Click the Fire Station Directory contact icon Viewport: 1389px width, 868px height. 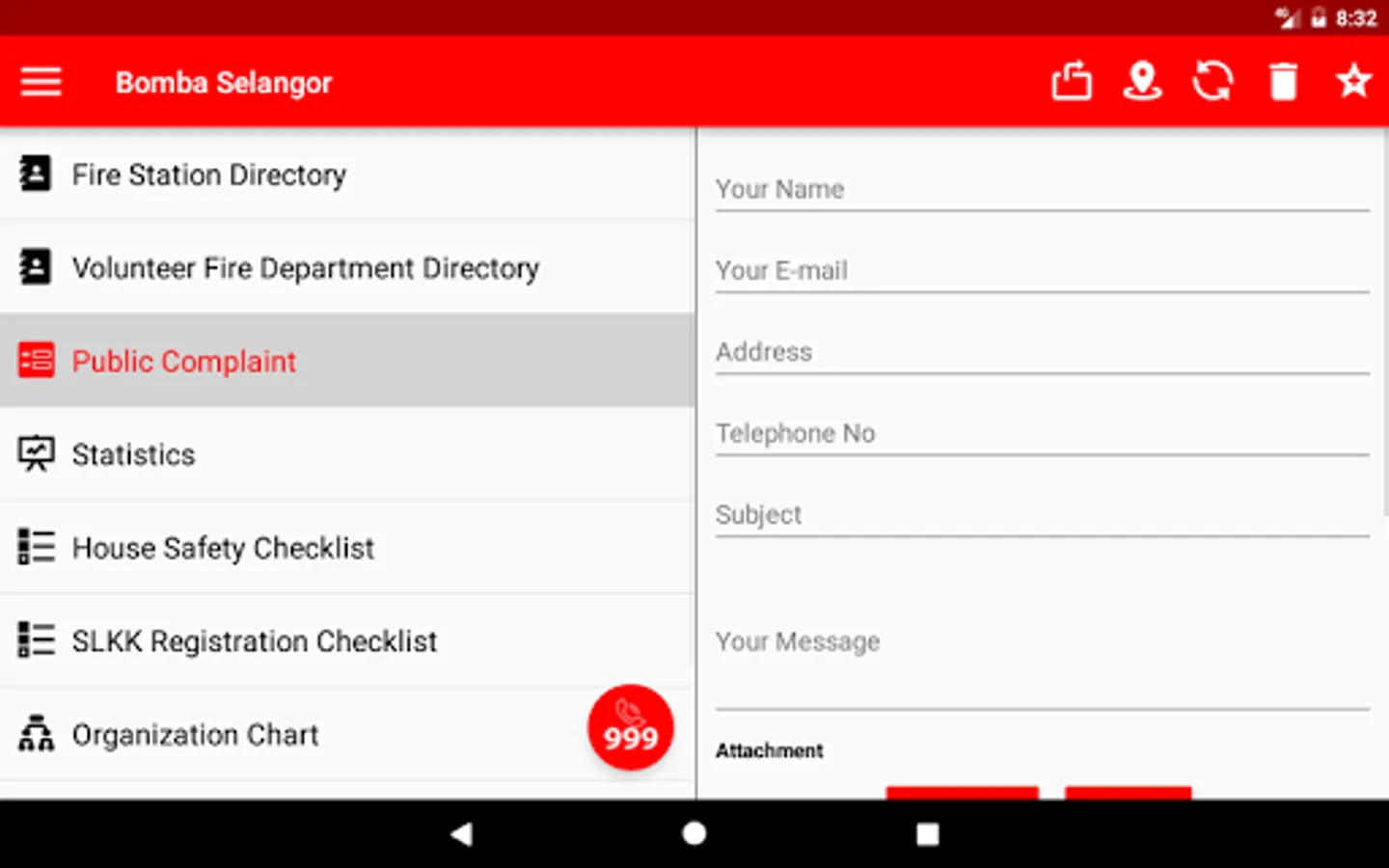click(36, 175)
